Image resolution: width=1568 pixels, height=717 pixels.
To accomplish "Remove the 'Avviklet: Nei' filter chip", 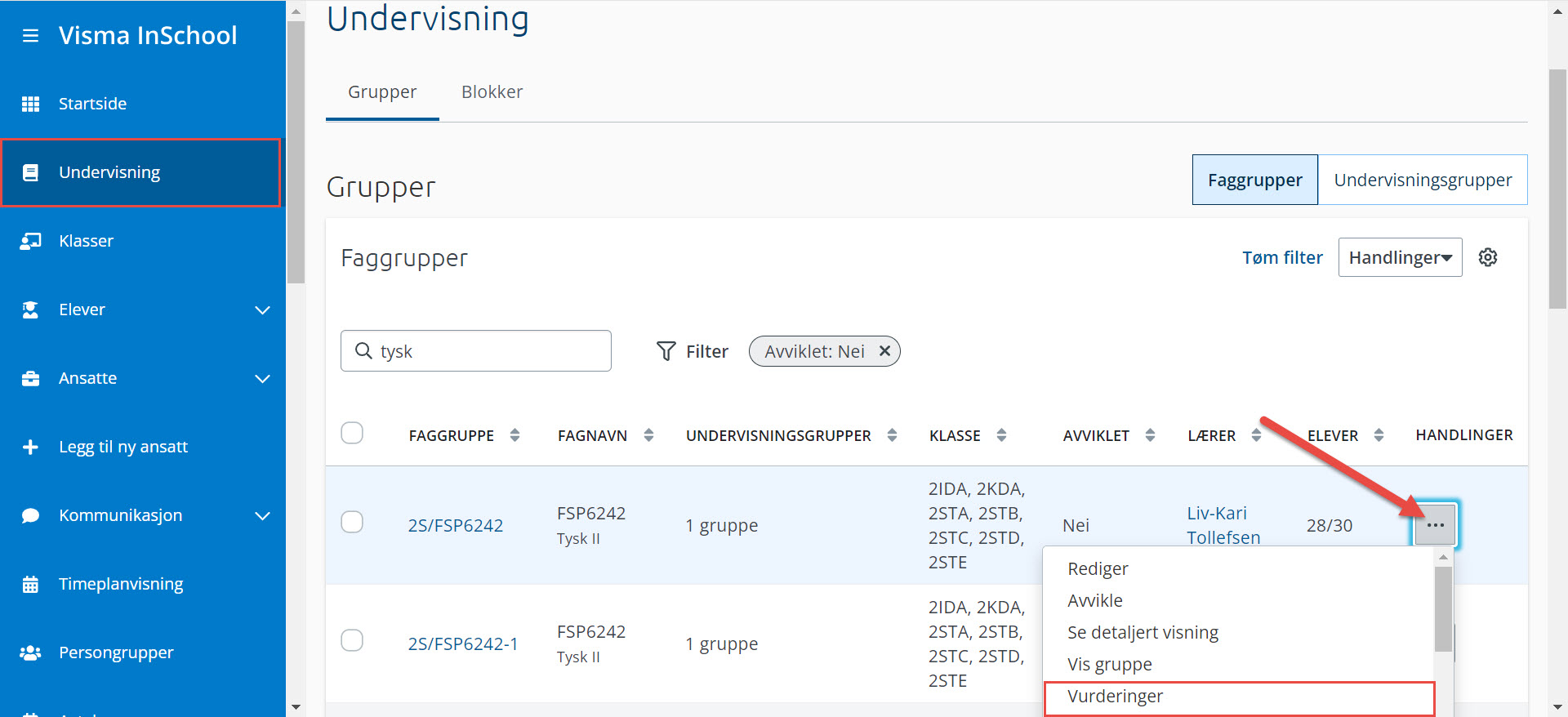I will [884, 351].
